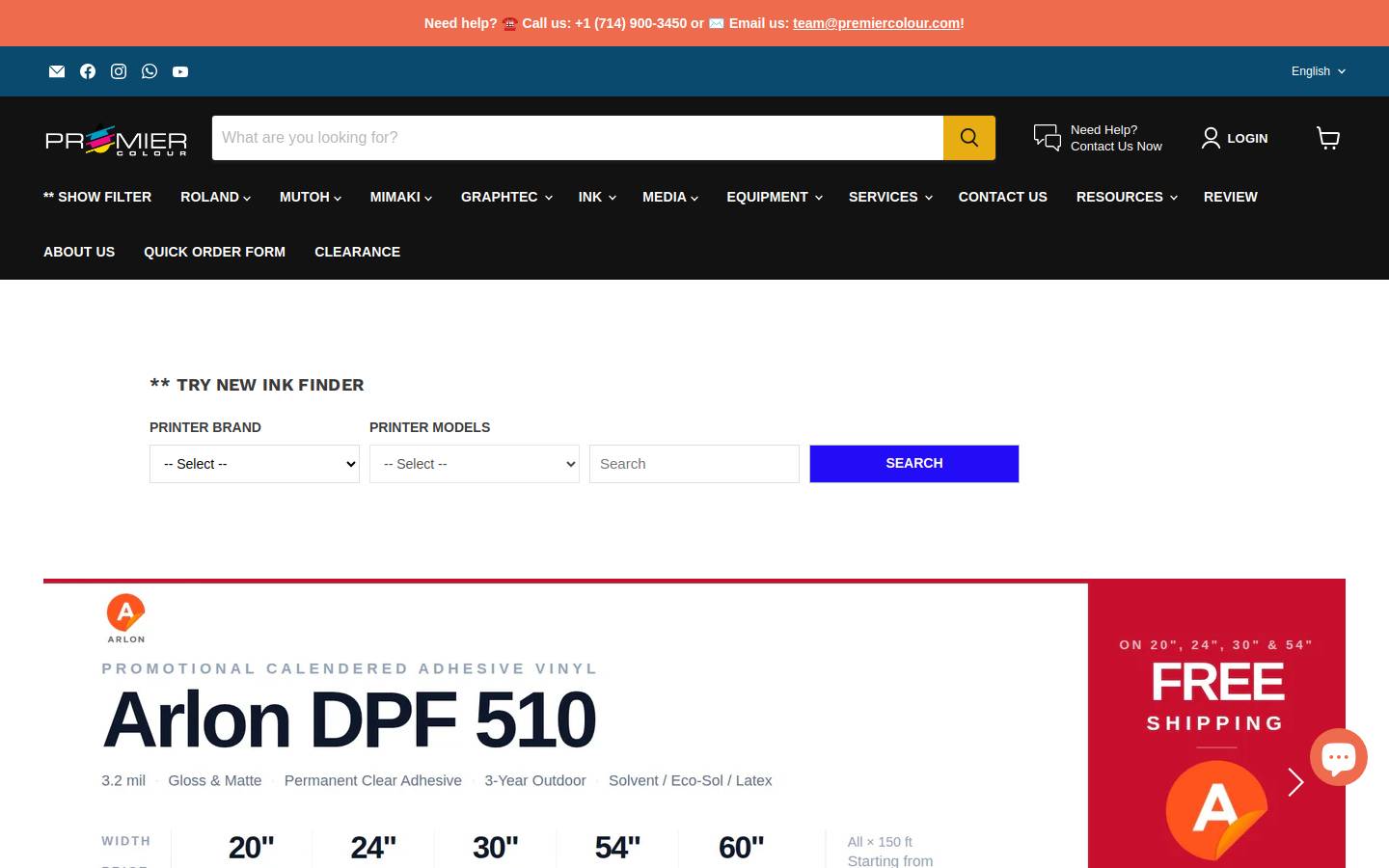1389x868 pixels.
Task: Click the chat bubbles help icon
Action: (x=1048, y=138)
